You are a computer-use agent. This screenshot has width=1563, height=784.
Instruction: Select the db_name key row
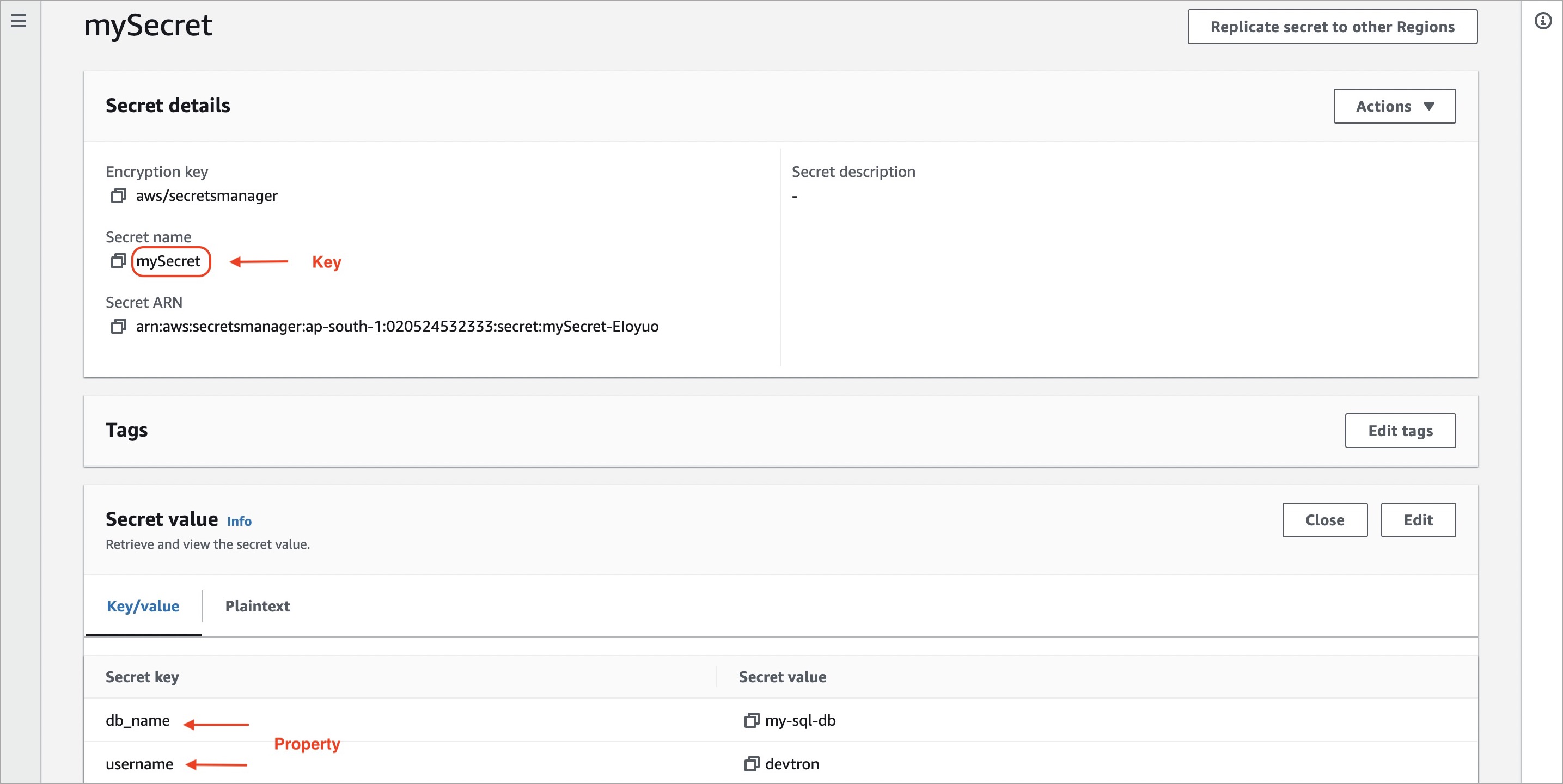pos(138,720)
